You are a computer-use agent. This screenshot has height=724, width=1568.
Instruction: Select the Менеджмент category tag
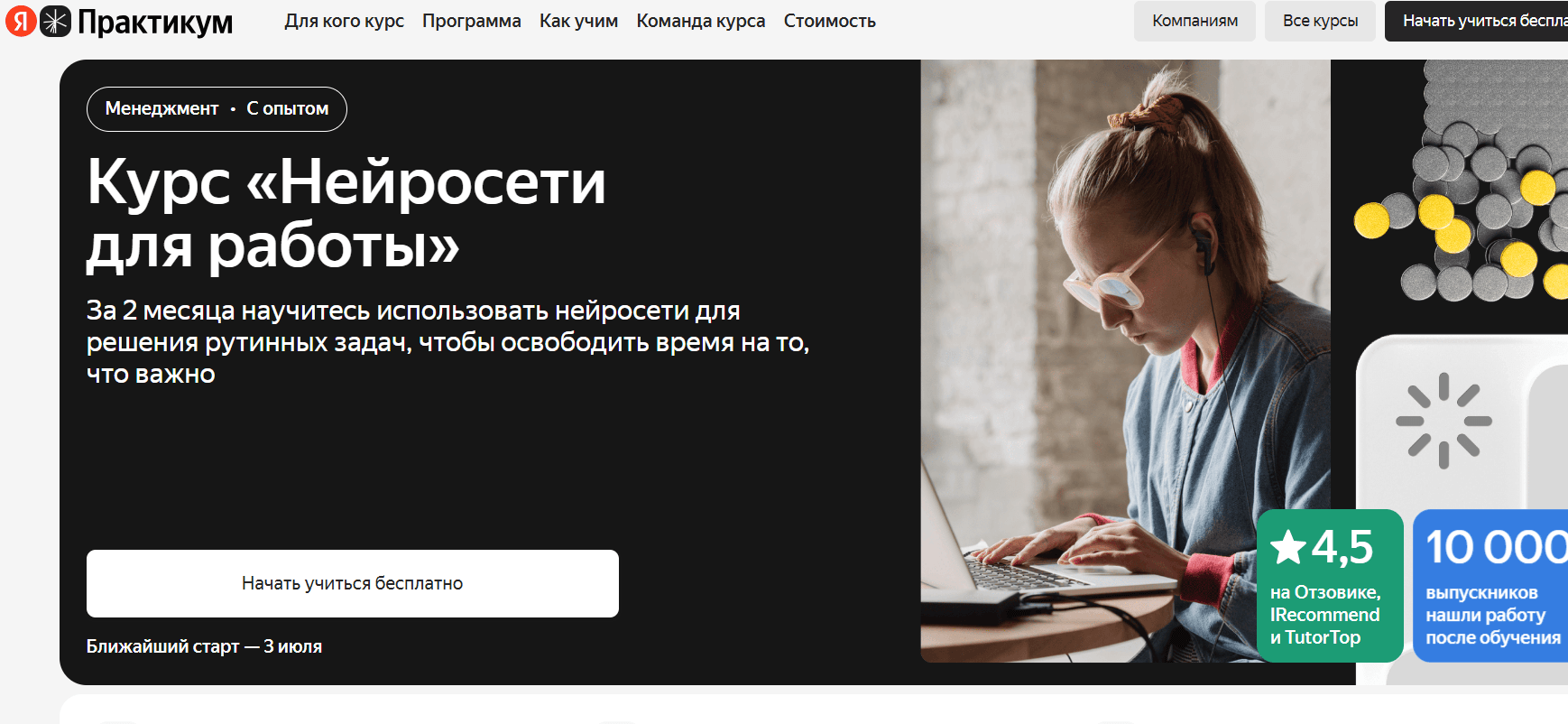(161, 108)
